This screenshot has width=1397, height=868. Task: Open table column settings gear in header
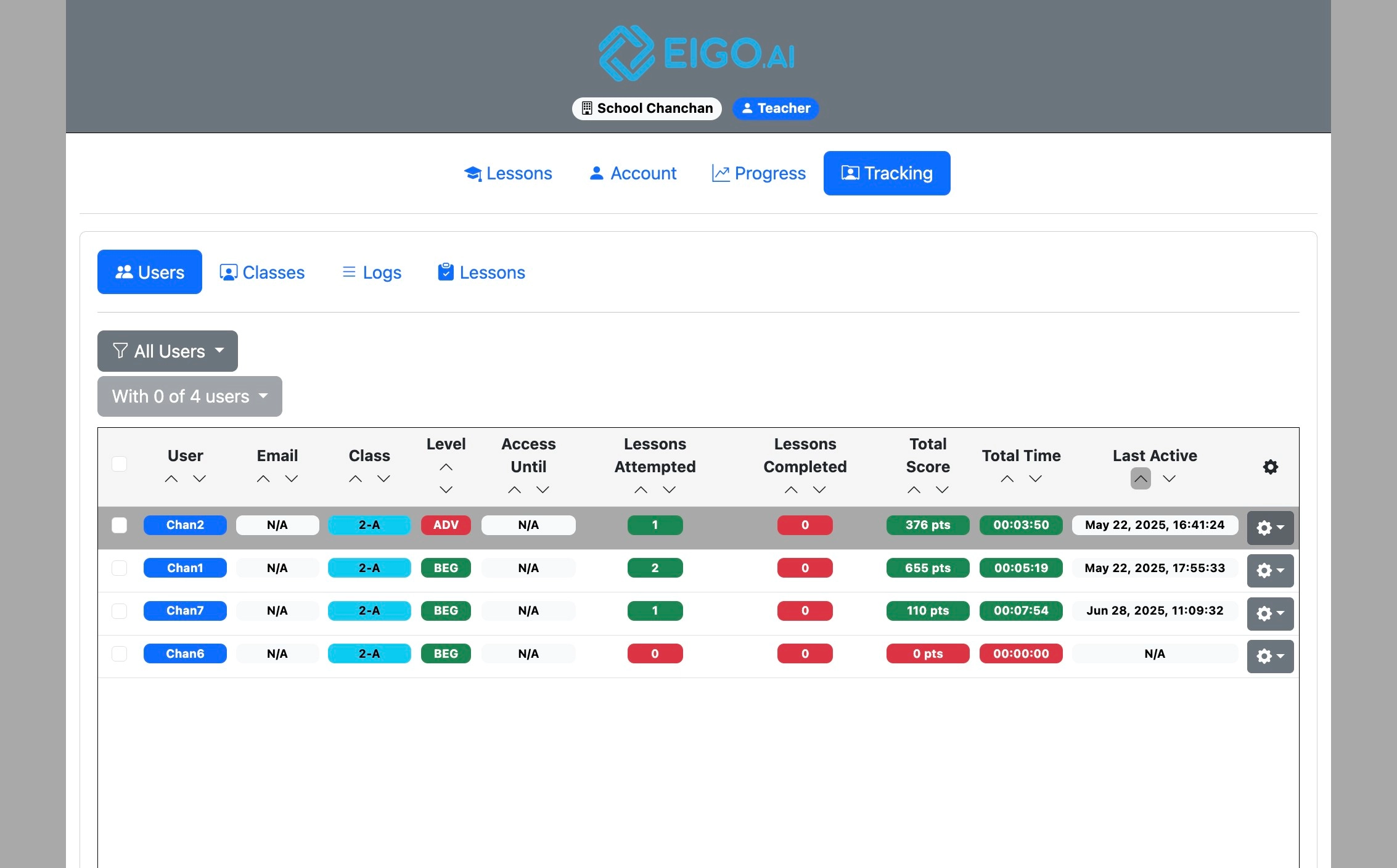(1270, 467)
